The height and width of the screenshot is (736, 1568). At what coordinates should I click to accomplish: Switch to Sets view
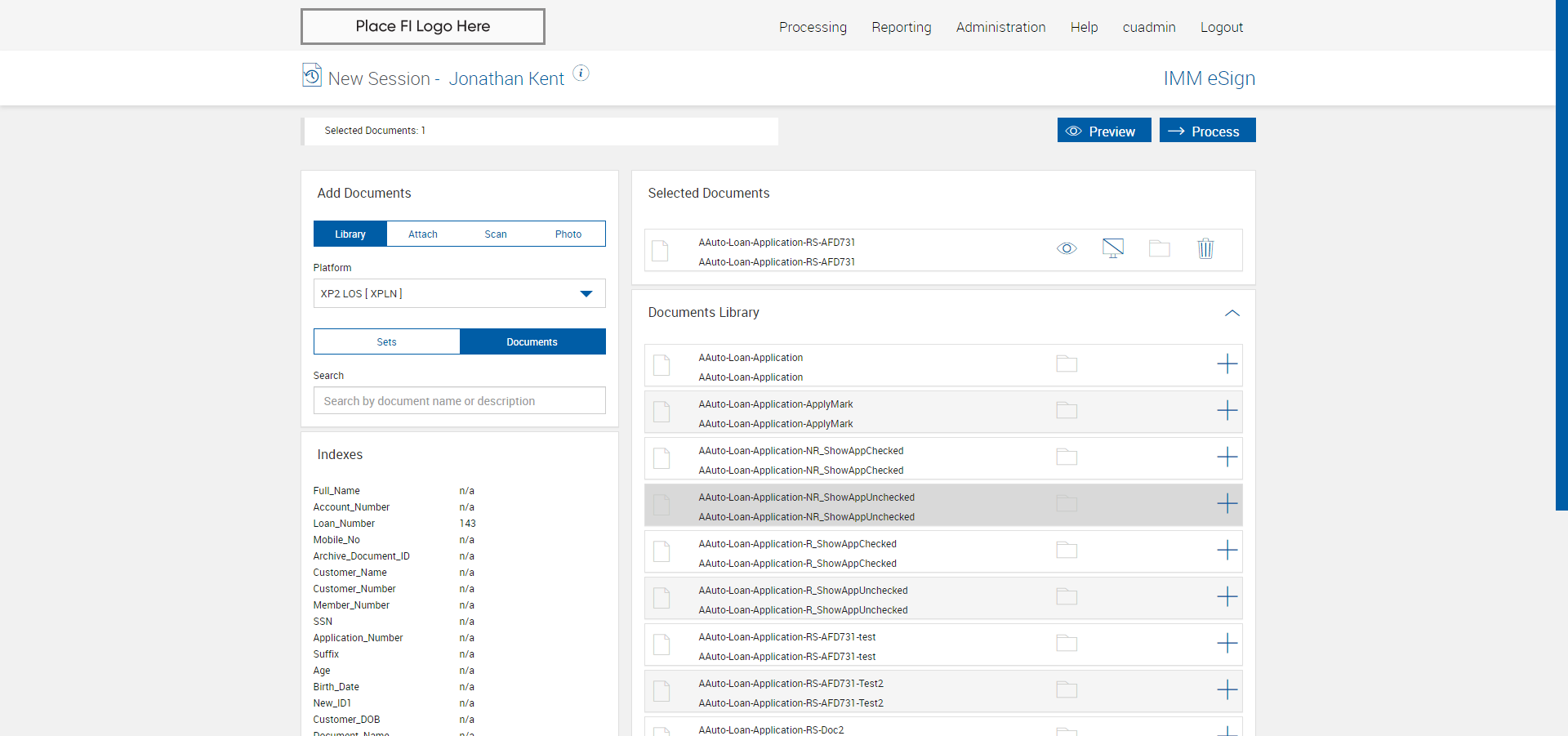(x=386, y=342)
